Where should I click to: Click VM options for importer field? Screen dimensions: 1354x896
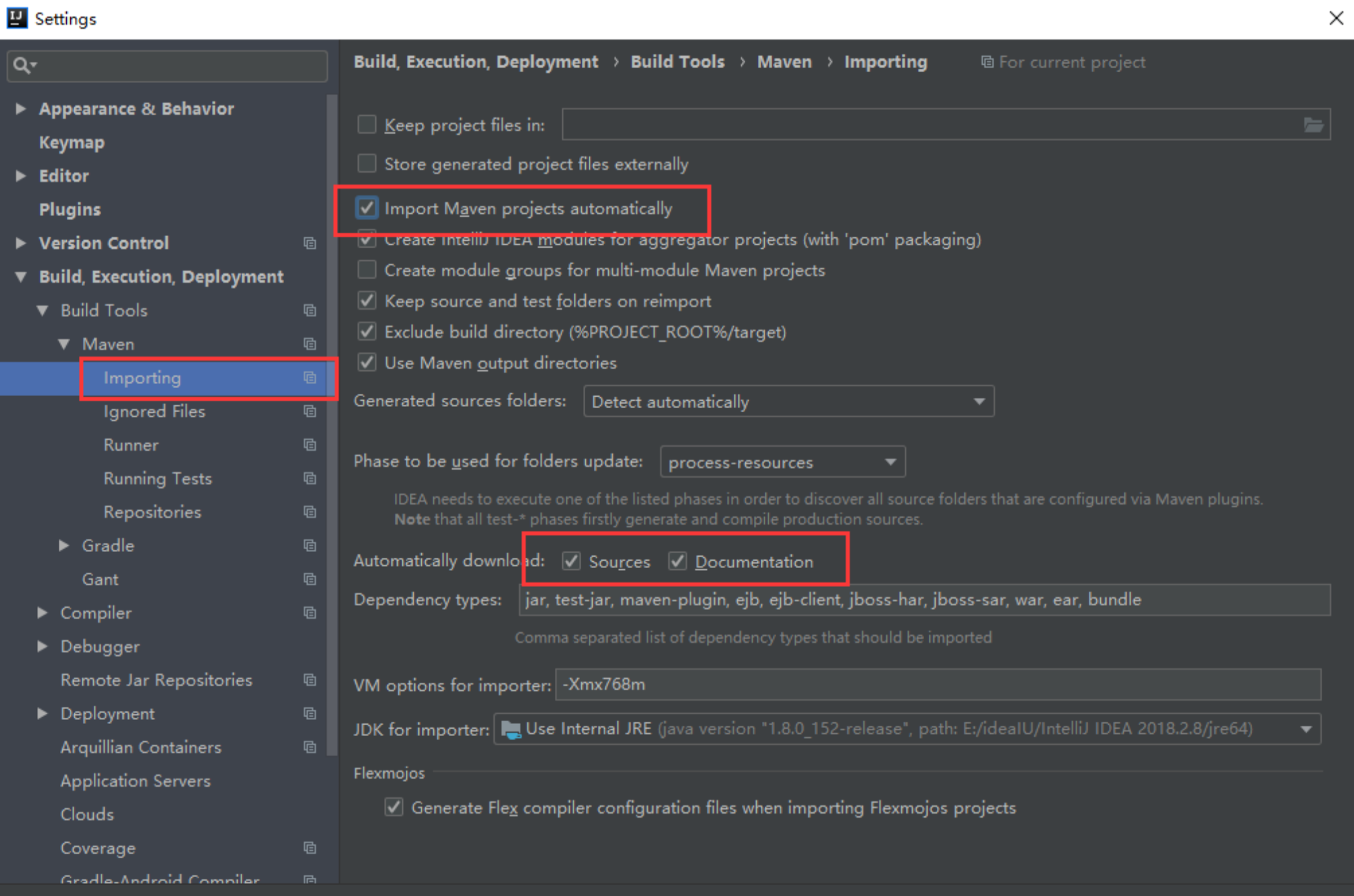(938, 684)
